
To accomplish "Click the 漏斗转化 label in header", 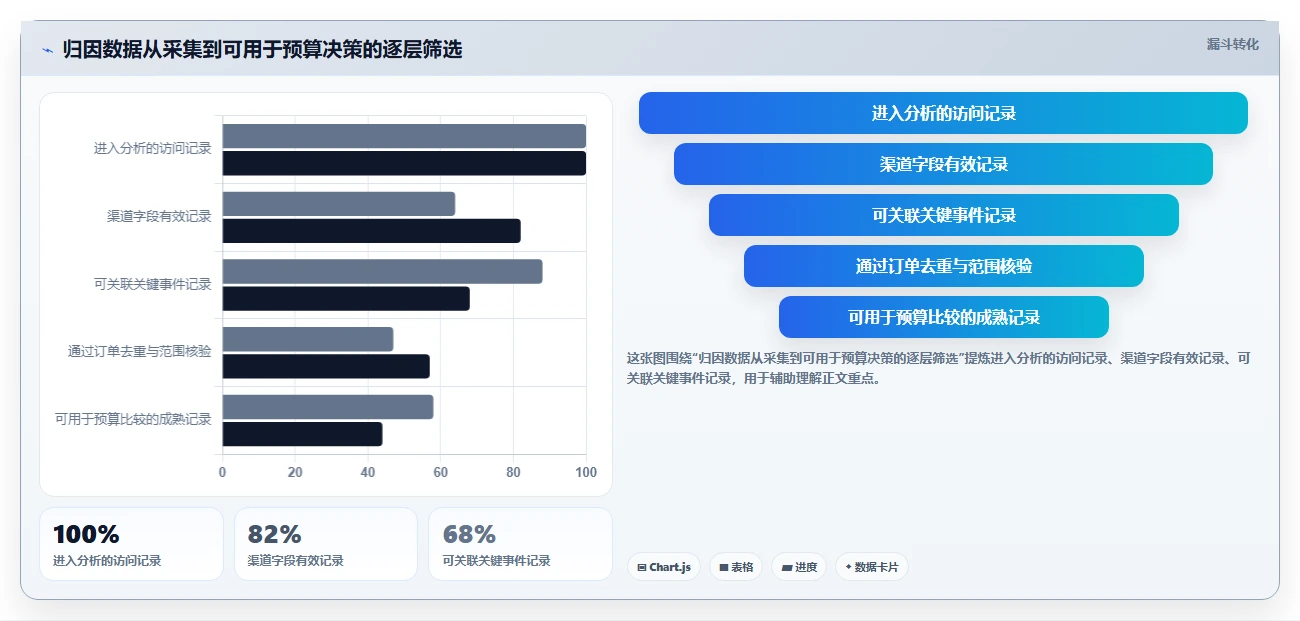I will [1232, 44].
